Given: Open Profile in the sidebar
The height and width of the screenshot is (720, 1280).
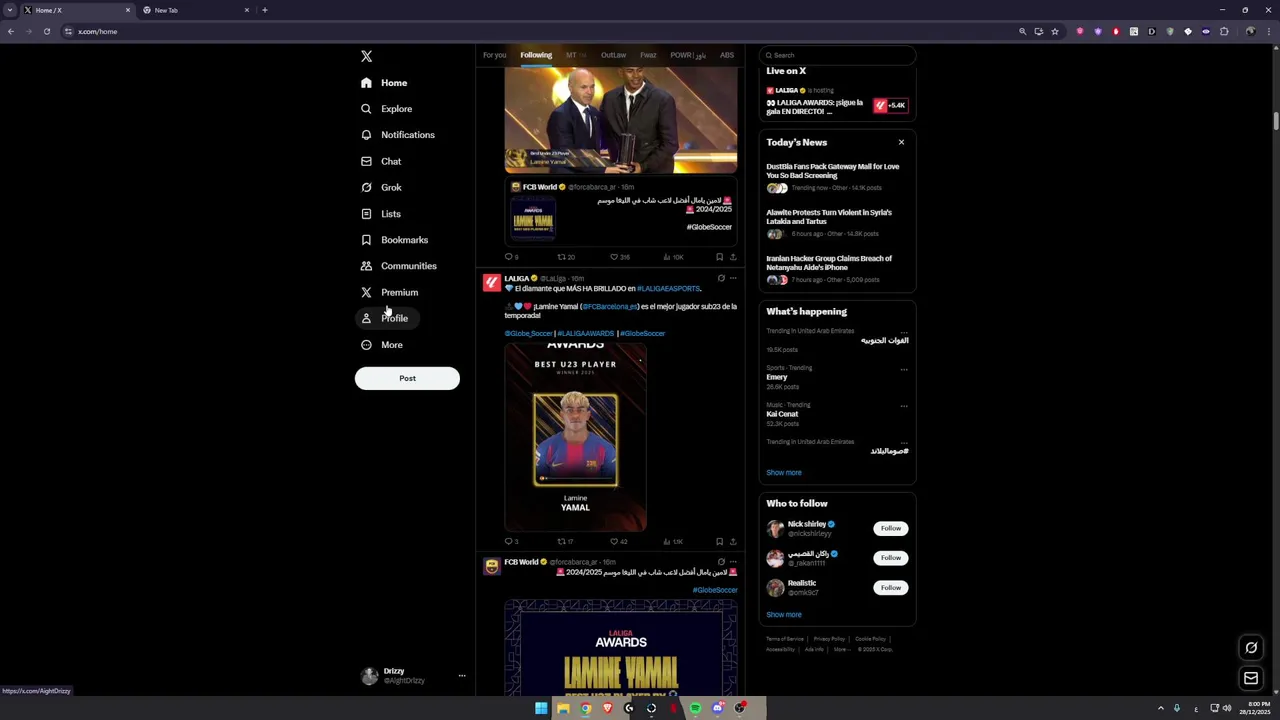Looking at the screenshot, I should [385, 318].
